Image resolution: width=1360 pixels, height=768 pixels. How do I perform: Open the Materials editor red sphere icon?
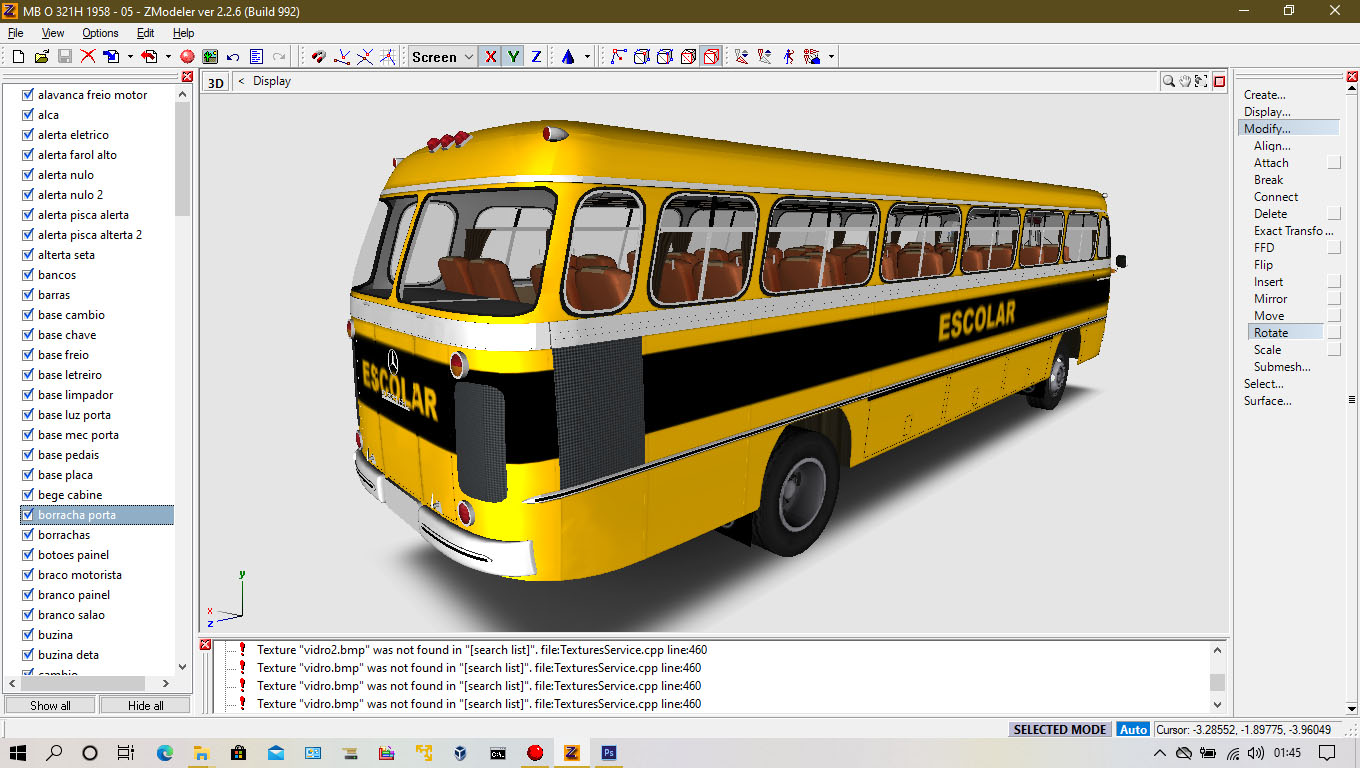[187, 57]
